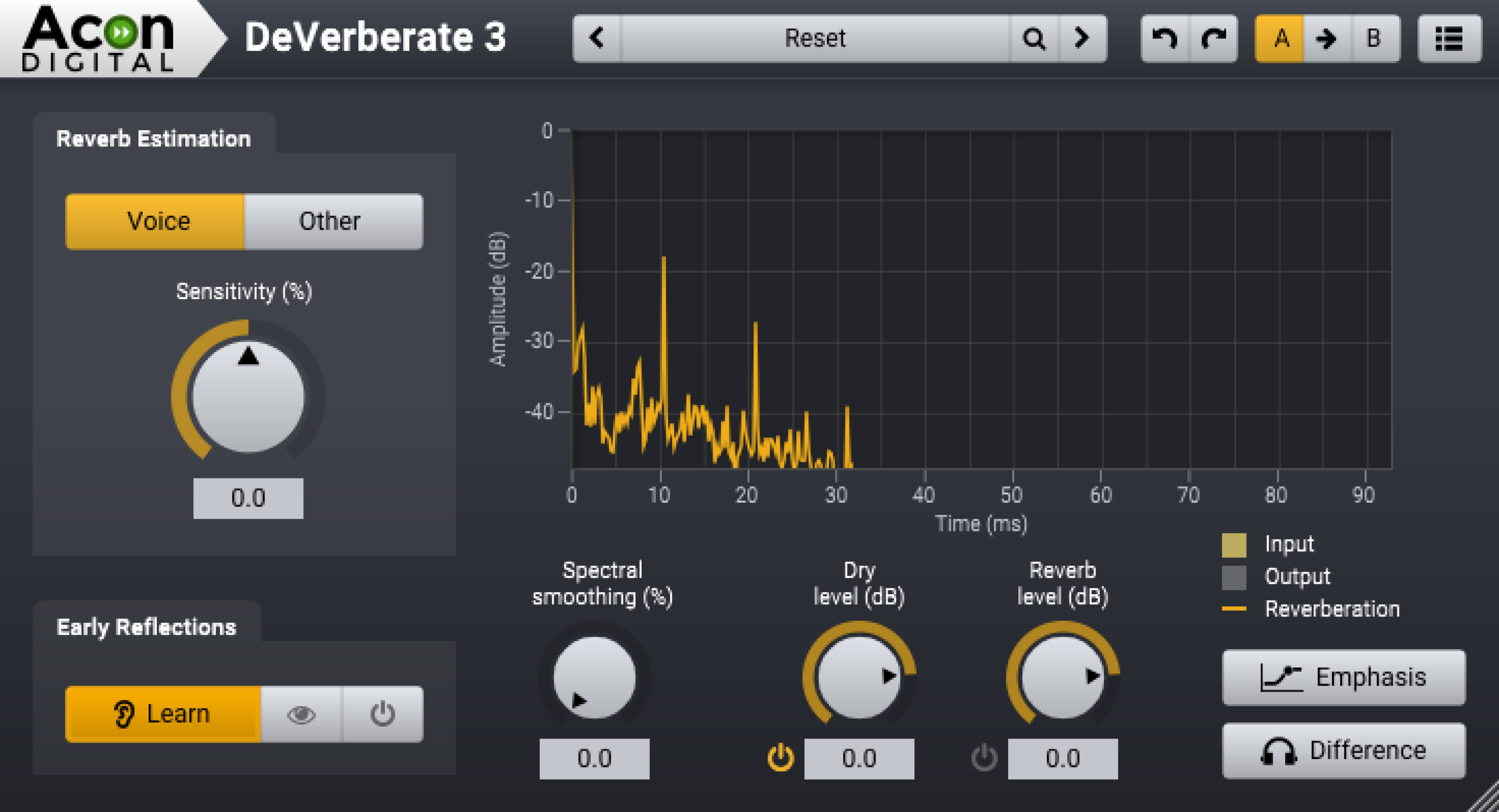1499x812 pixels.
Task: Undo the last change
Action: pyautogui.click(x=1166, y=38)
